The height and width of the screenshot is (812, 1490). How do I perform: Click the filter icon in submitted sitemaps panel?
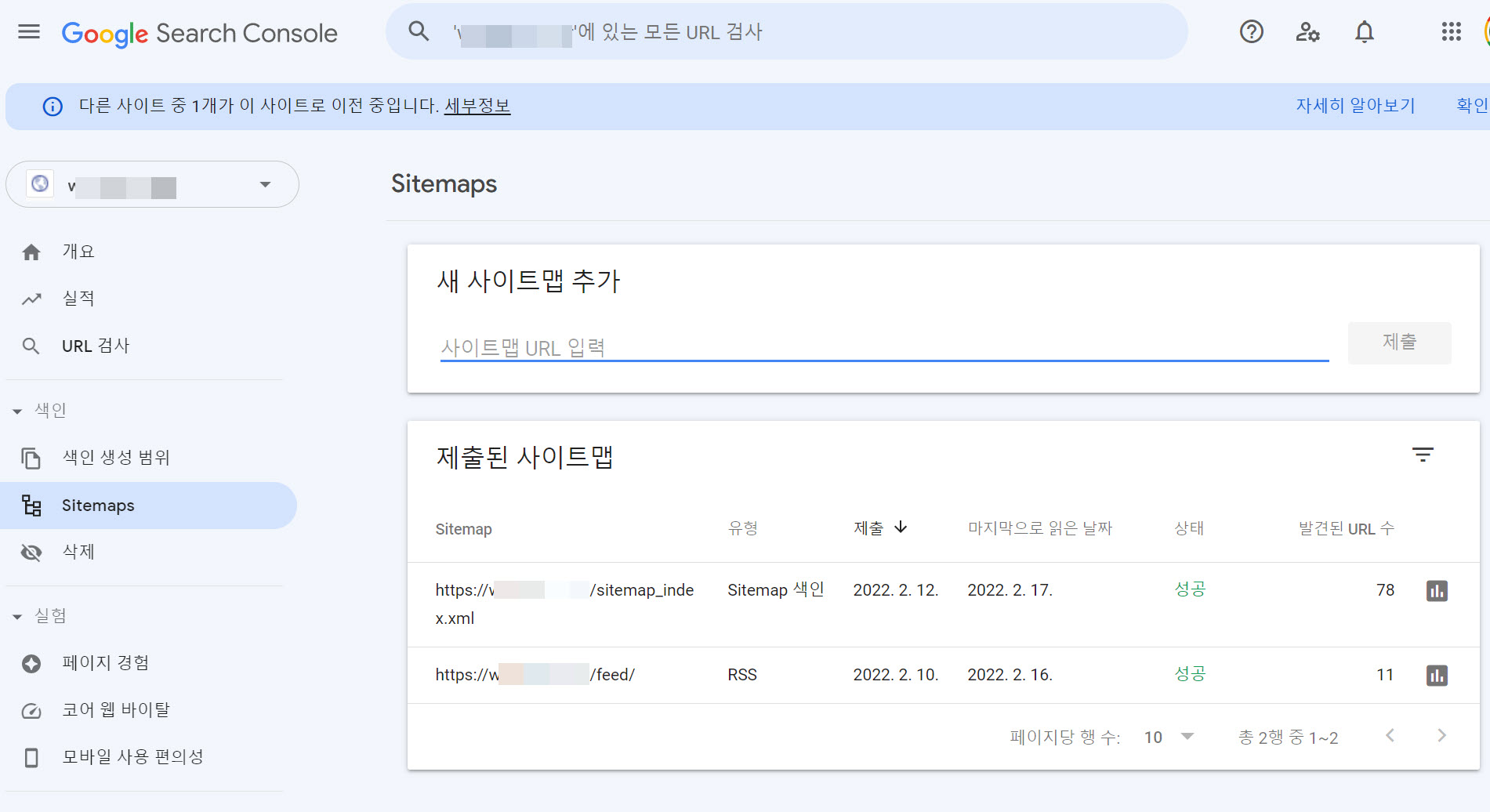point(1423,455)
